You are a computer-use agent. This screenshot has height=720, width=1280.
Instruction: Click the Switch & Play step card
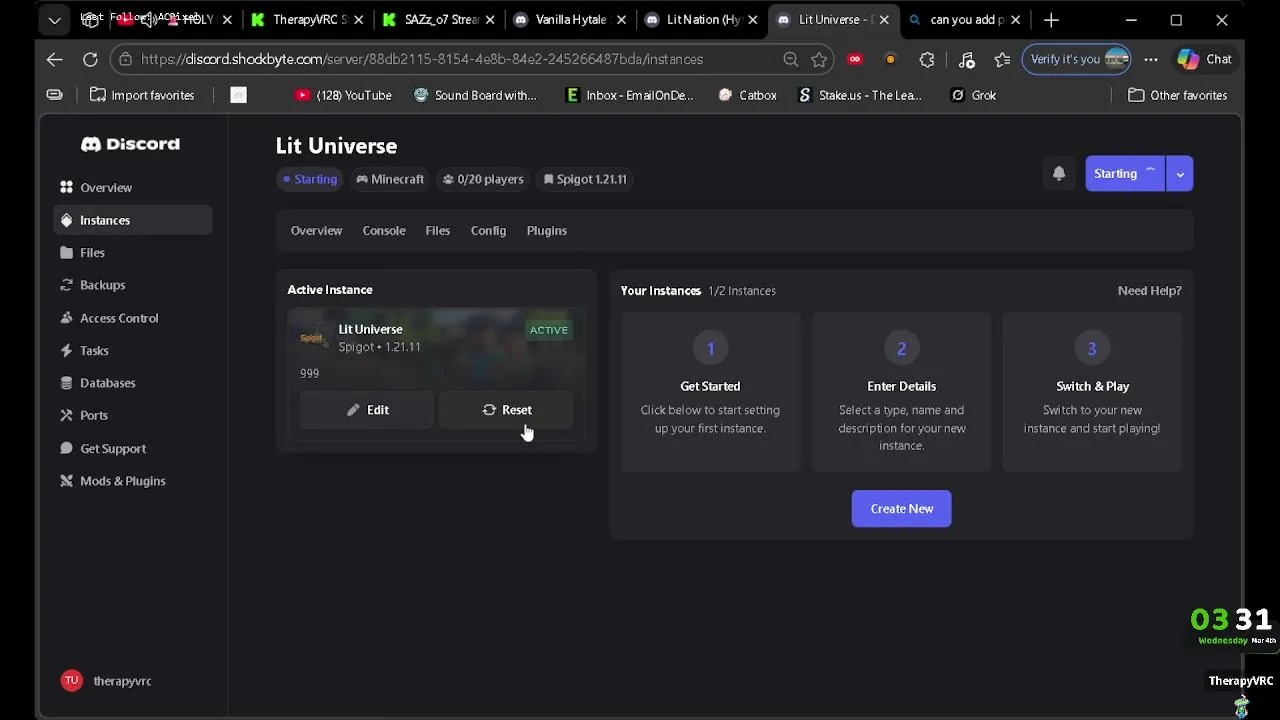1092,391
